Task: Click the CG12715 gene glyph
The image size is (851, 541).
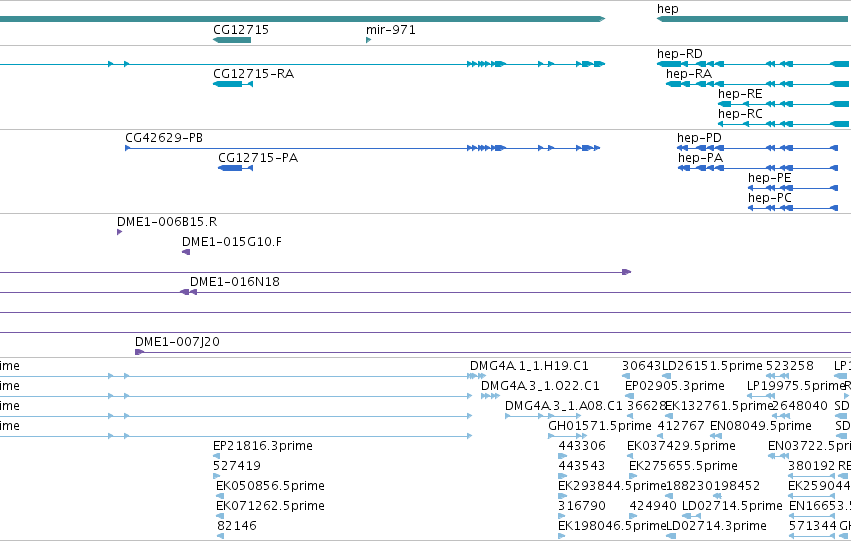Action: [232, 40]
